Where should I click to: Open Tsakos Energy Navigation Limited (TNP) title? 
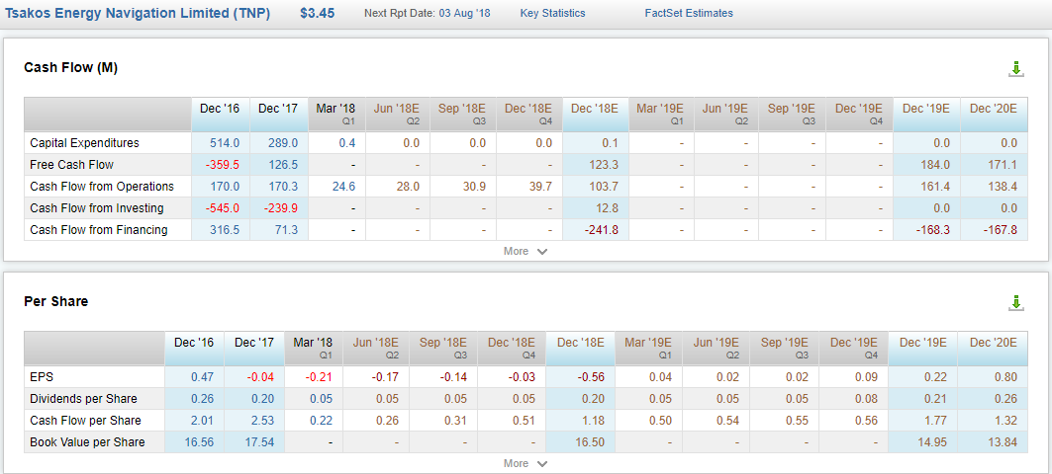click(x=138, y=13)
